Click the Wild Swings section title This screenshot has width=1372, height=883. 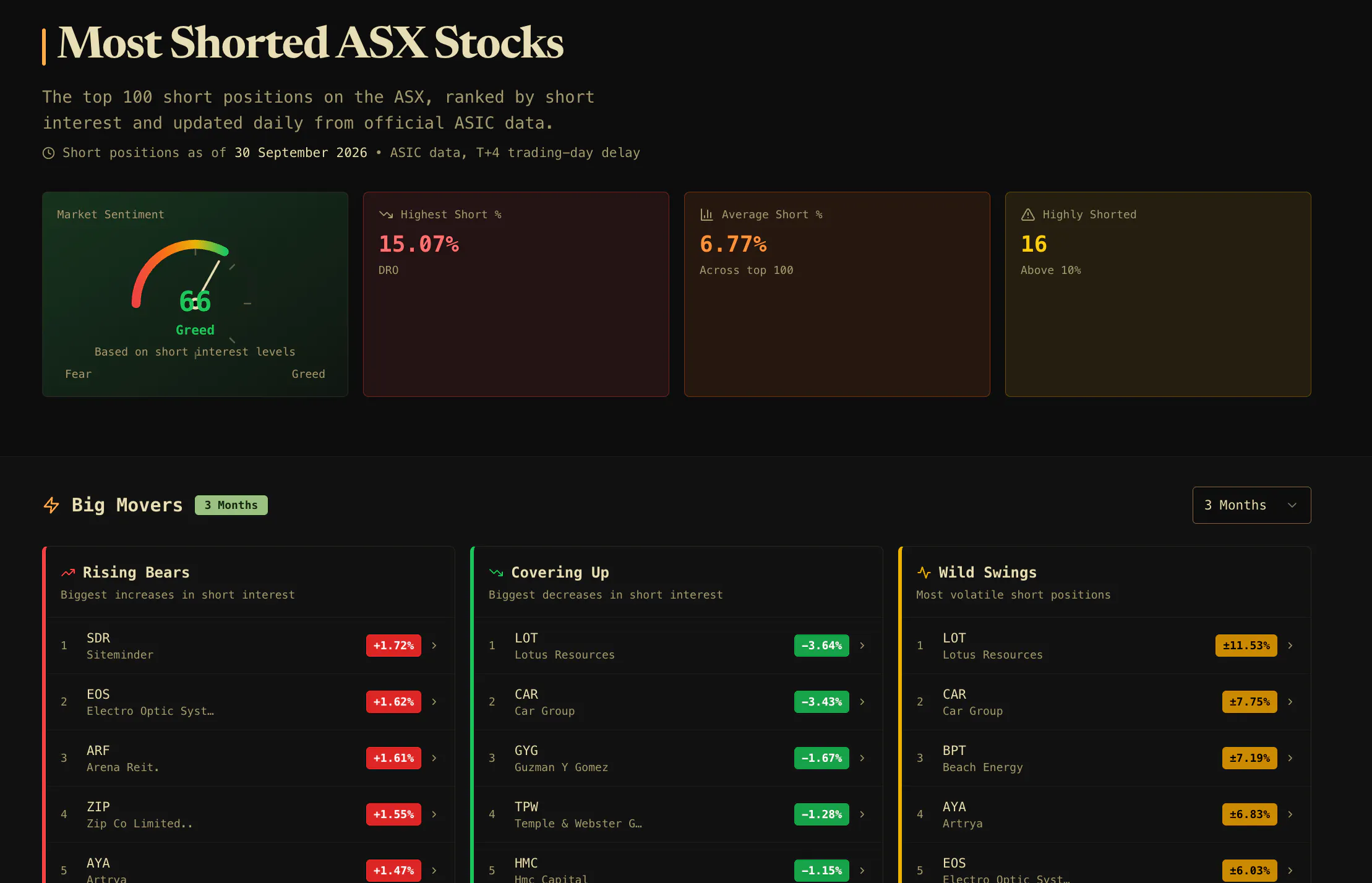coord(987,573)
